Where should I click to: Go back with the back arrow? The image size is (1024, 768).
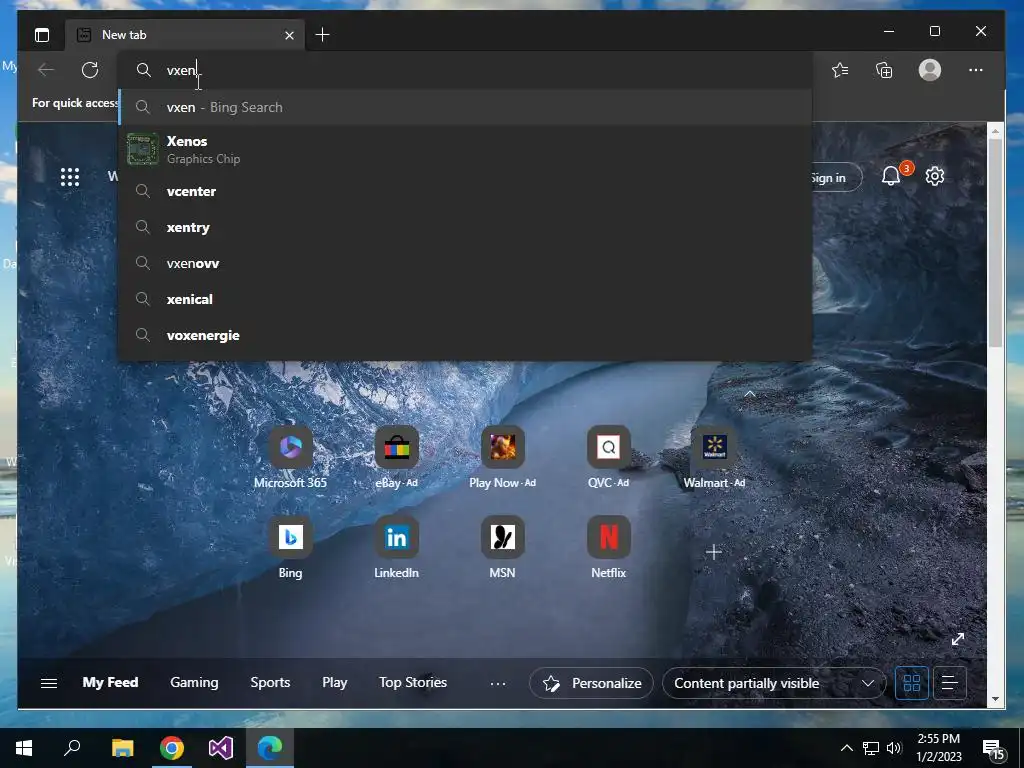click(x=46, y=70)
